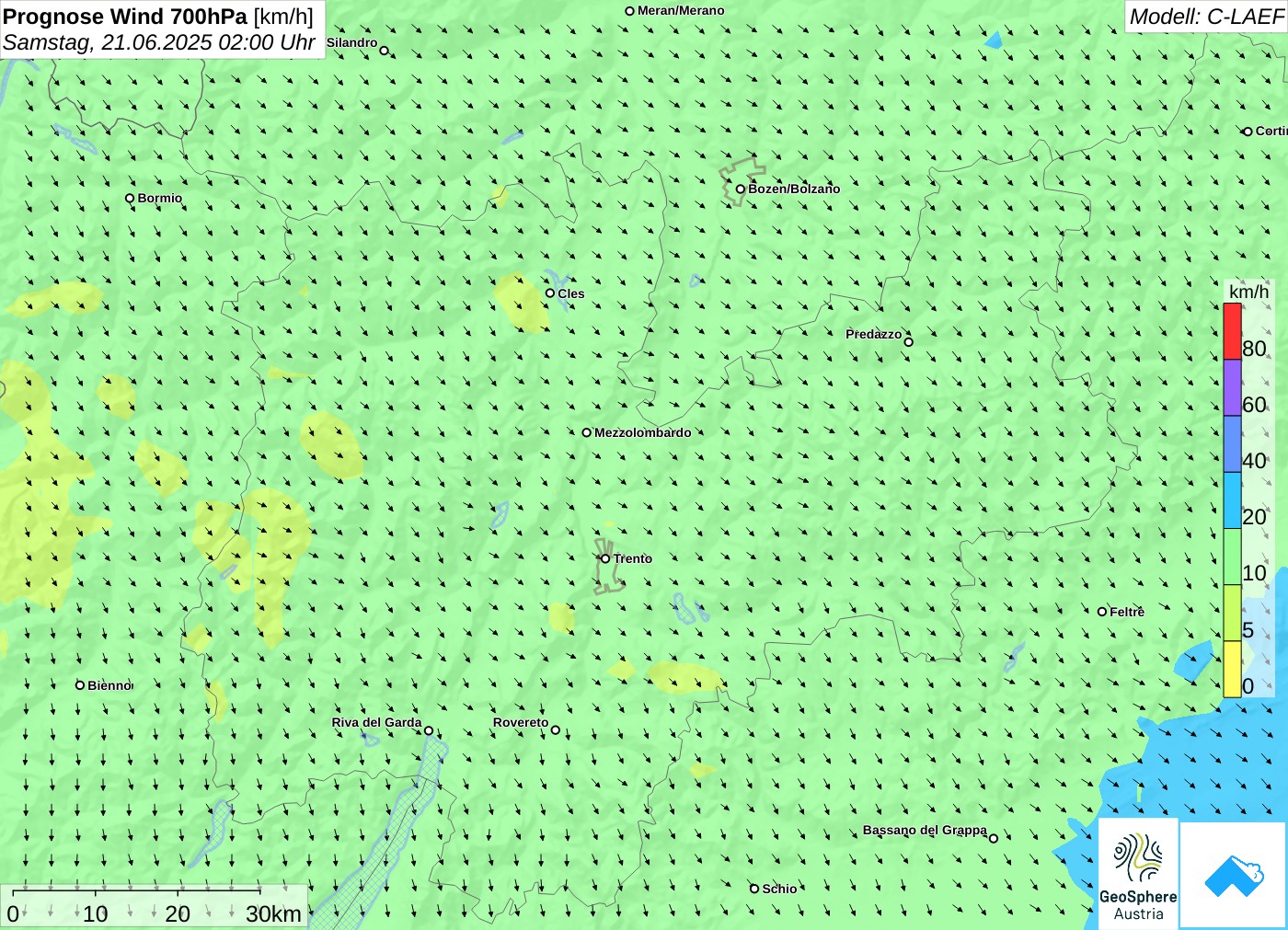Click the Trento city marker circle

click(x=605, y=558)
